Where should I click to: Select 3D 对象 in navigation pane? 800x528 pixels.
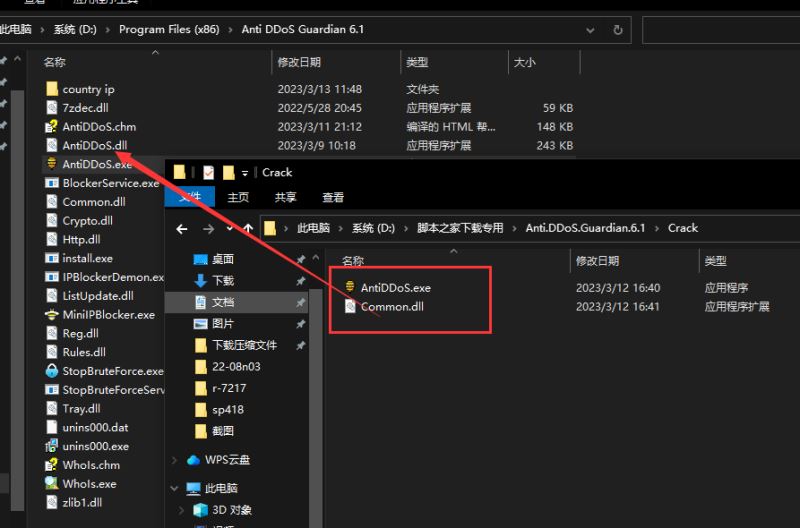click(x=232, y=510)
